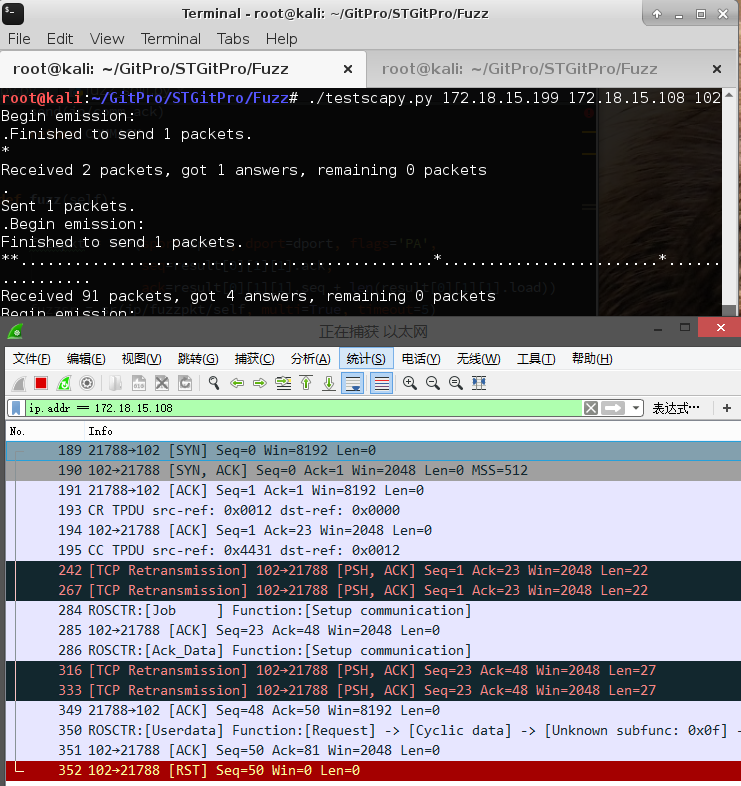Toggle packet list colorization
This screenshot has height=786, width=741.
pos(381,383)
